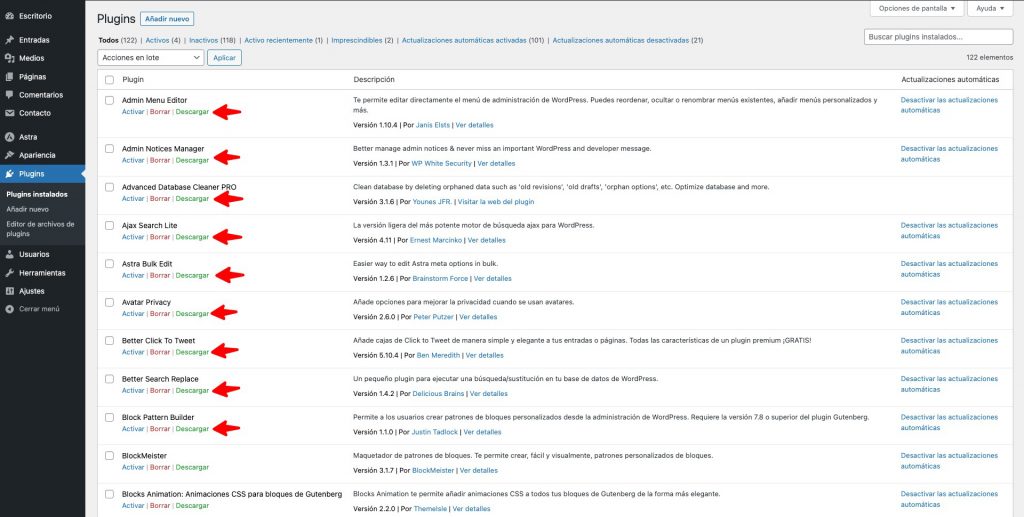The height and width of the screenshot is (517, 1024).
Task: Visit Advanced Database Cleaner plugin website
Action: (496, 202)
